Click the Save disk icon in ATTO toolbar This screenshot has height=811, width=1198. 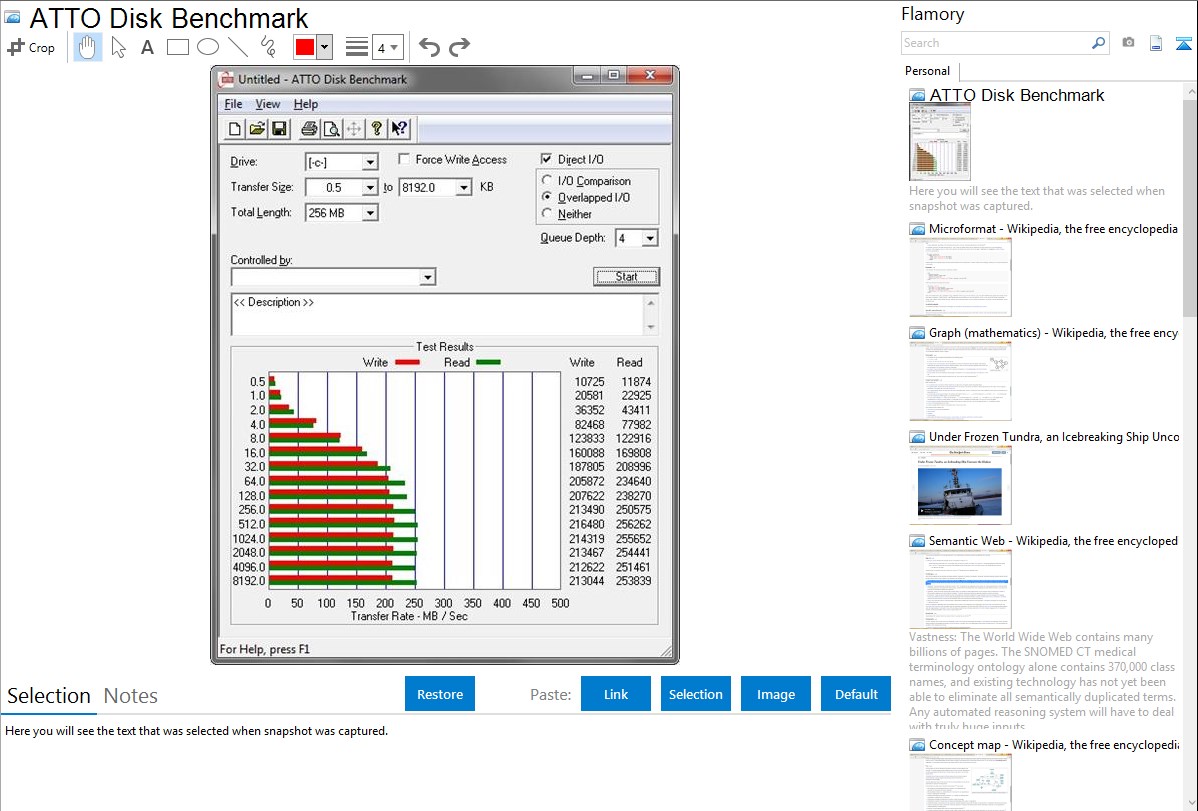[279, 128]
